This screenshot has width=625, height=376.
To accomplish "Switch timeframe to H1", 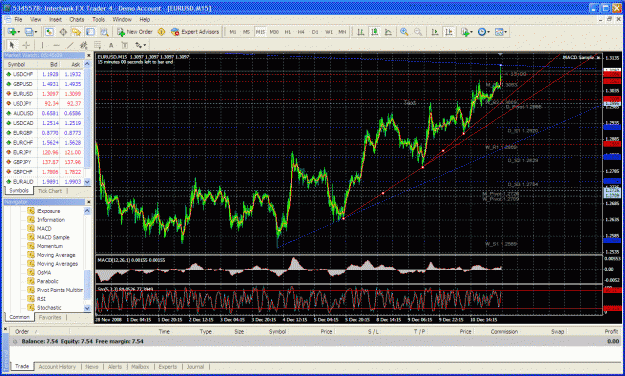I will click(288, 32).
